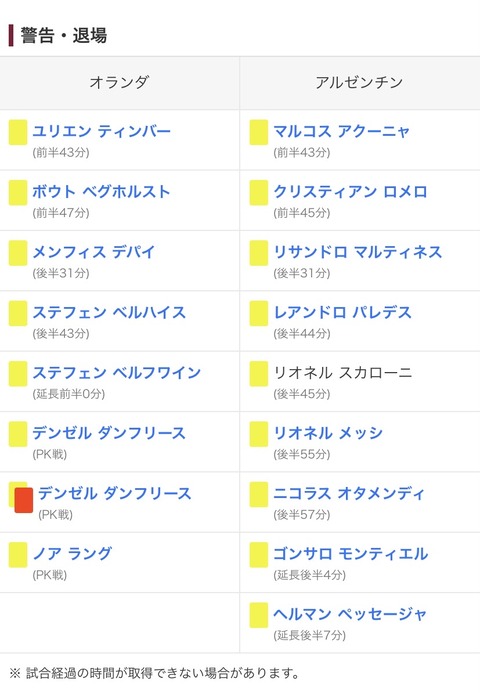Click yellow card icon beside マルコス アクーニャ
Screen dimensions: 480x693
[x=259, y=132]
